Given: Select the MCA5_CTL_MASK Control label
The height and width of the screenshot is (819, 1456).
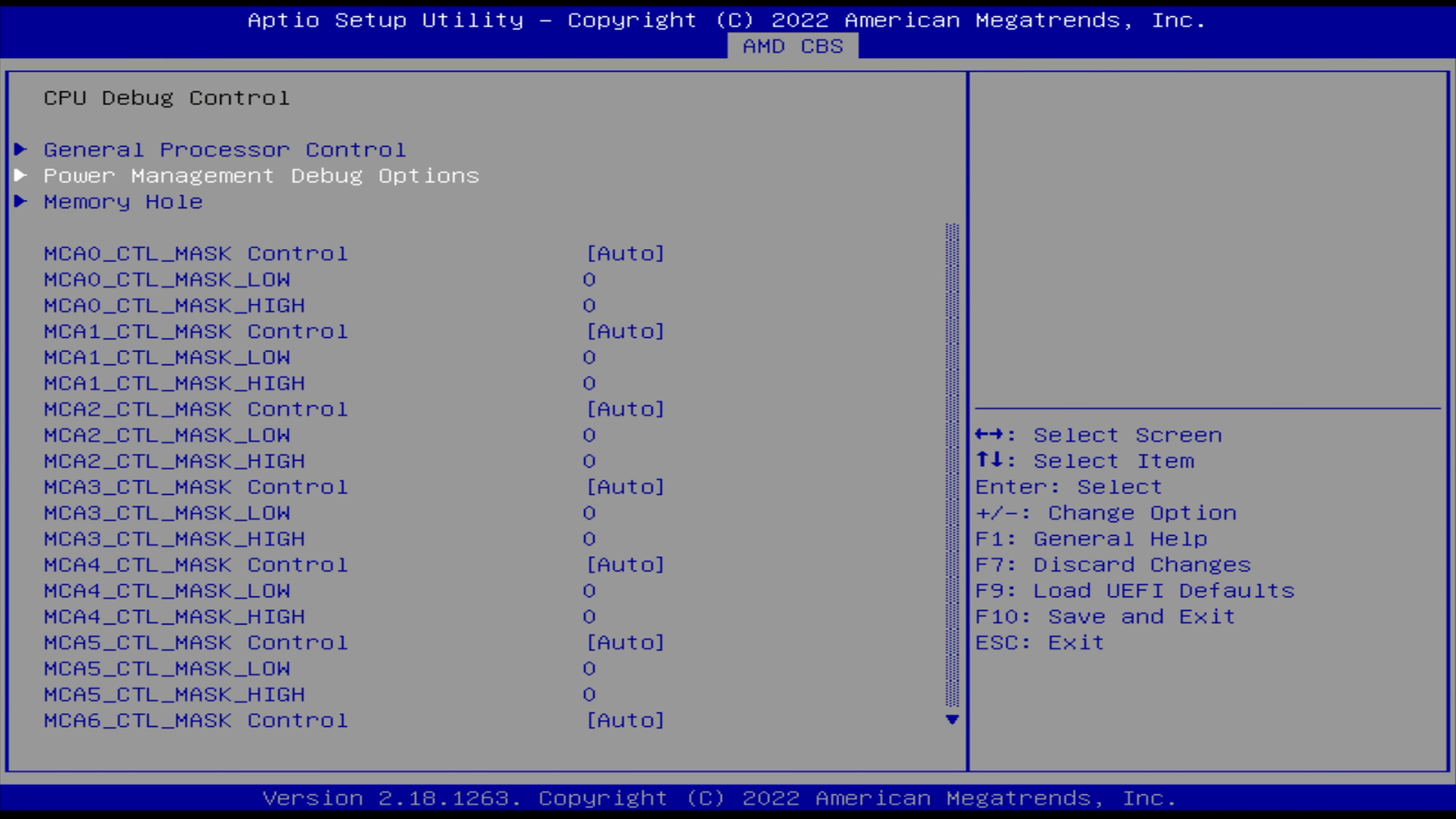Looking at the screenshot, I should [196, 643].
